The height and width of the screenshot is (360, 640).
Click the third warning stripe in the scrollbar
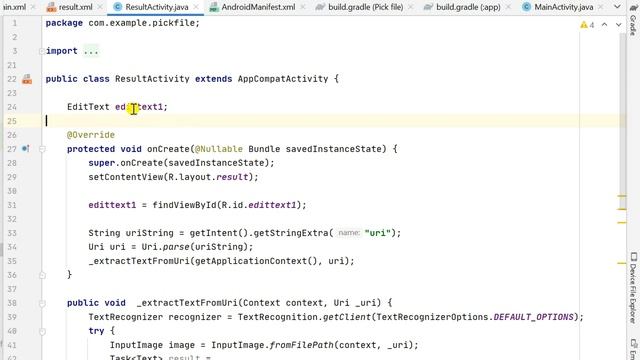point(622,222)
